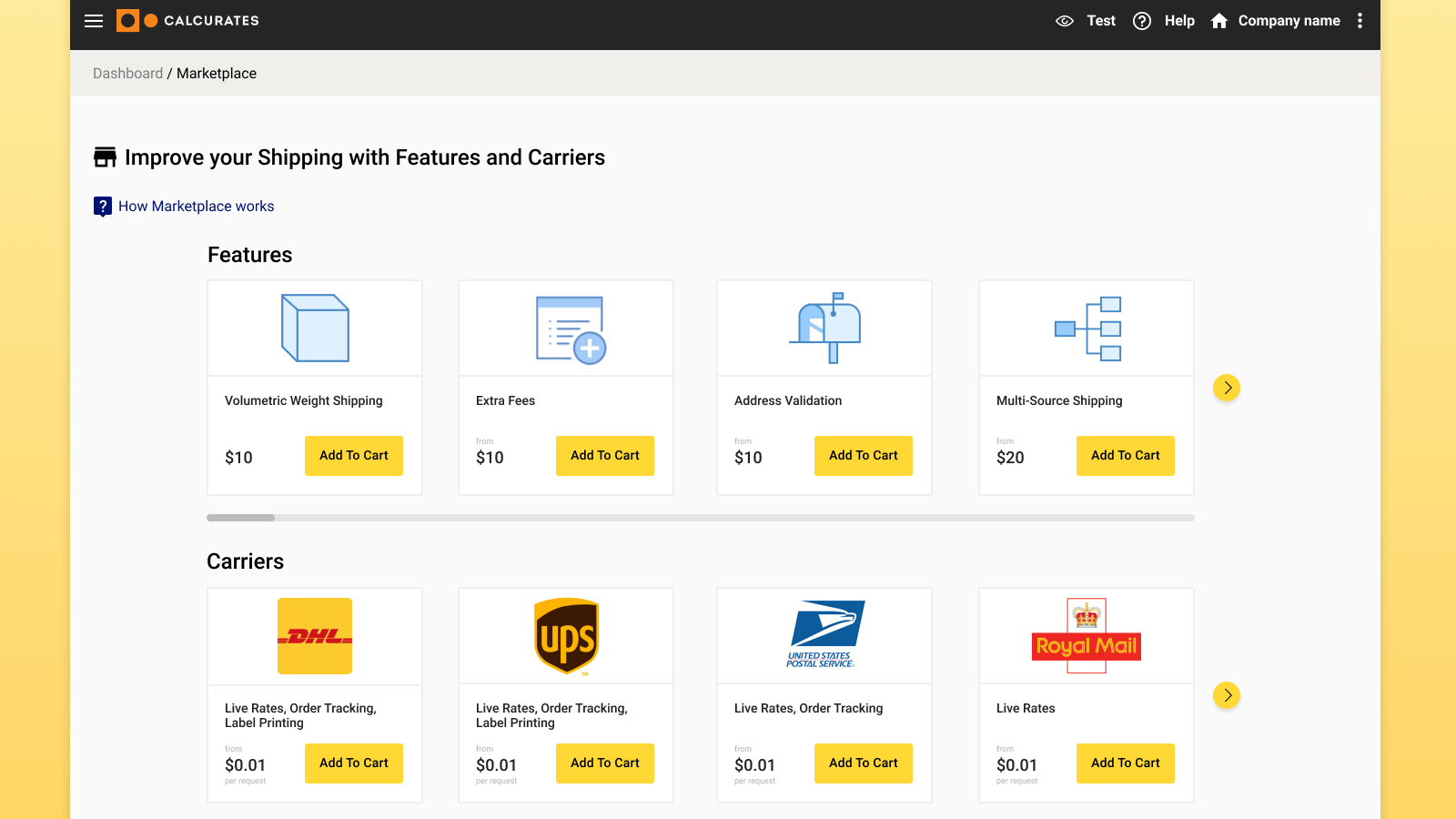Open the three-dot more options menu

point(1360,21)
